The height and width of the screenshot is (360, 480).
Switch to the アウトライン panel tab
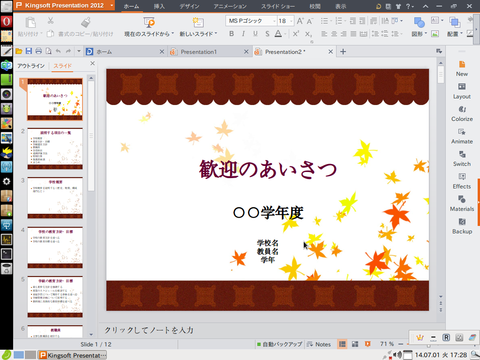pos(31,66)
